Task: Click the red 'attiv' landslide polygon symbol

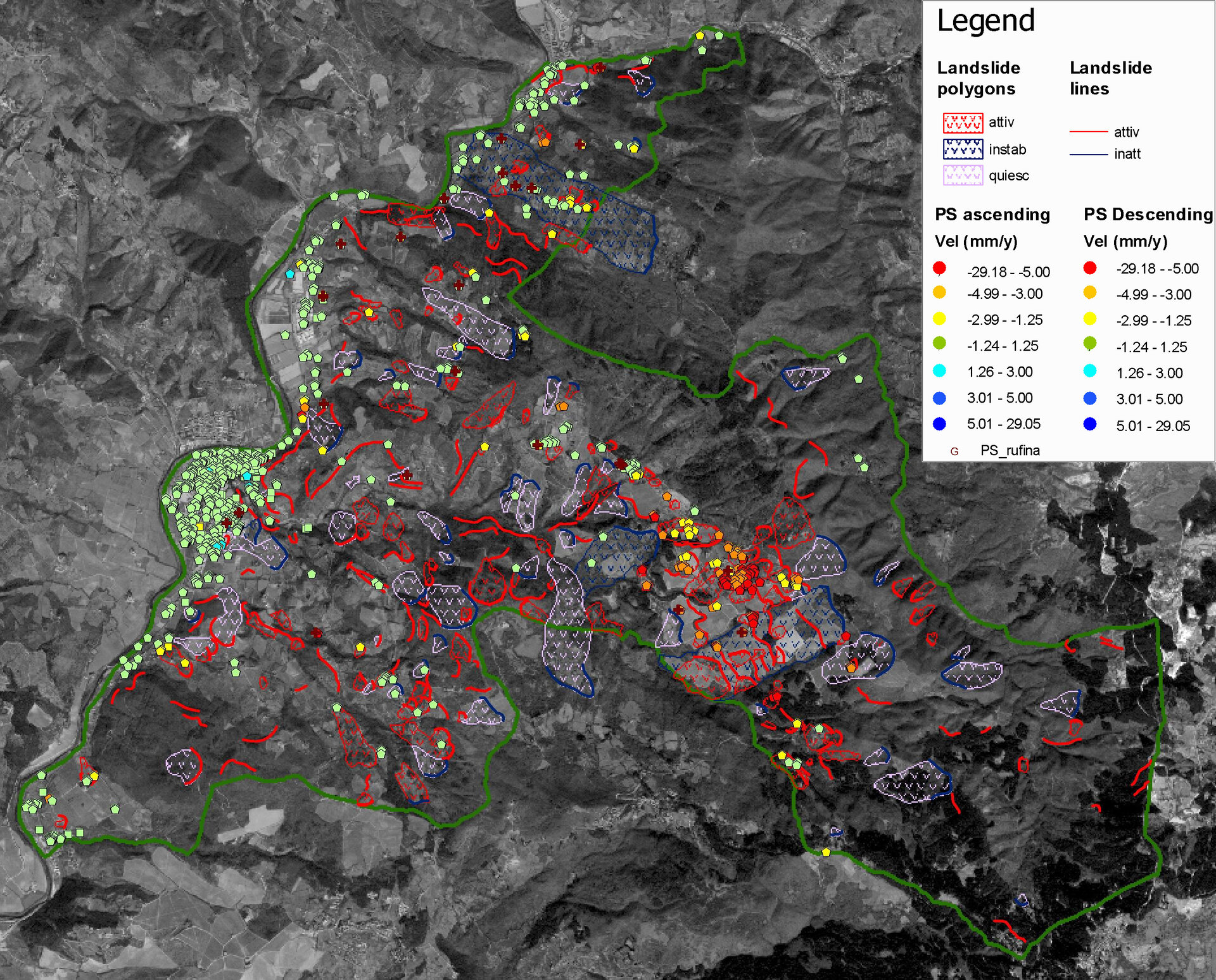Action: (x=963, y=123)
